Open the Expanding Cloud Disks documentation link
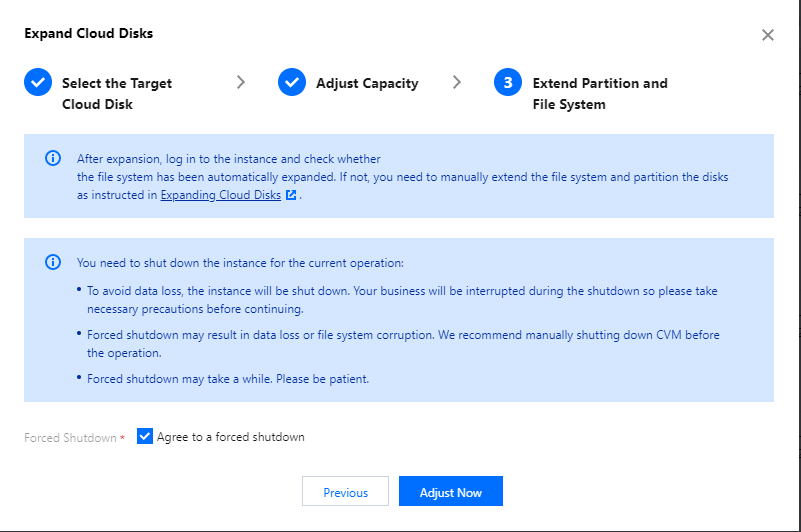The height and width of the screenshot is (532, 801). [221, 195]
